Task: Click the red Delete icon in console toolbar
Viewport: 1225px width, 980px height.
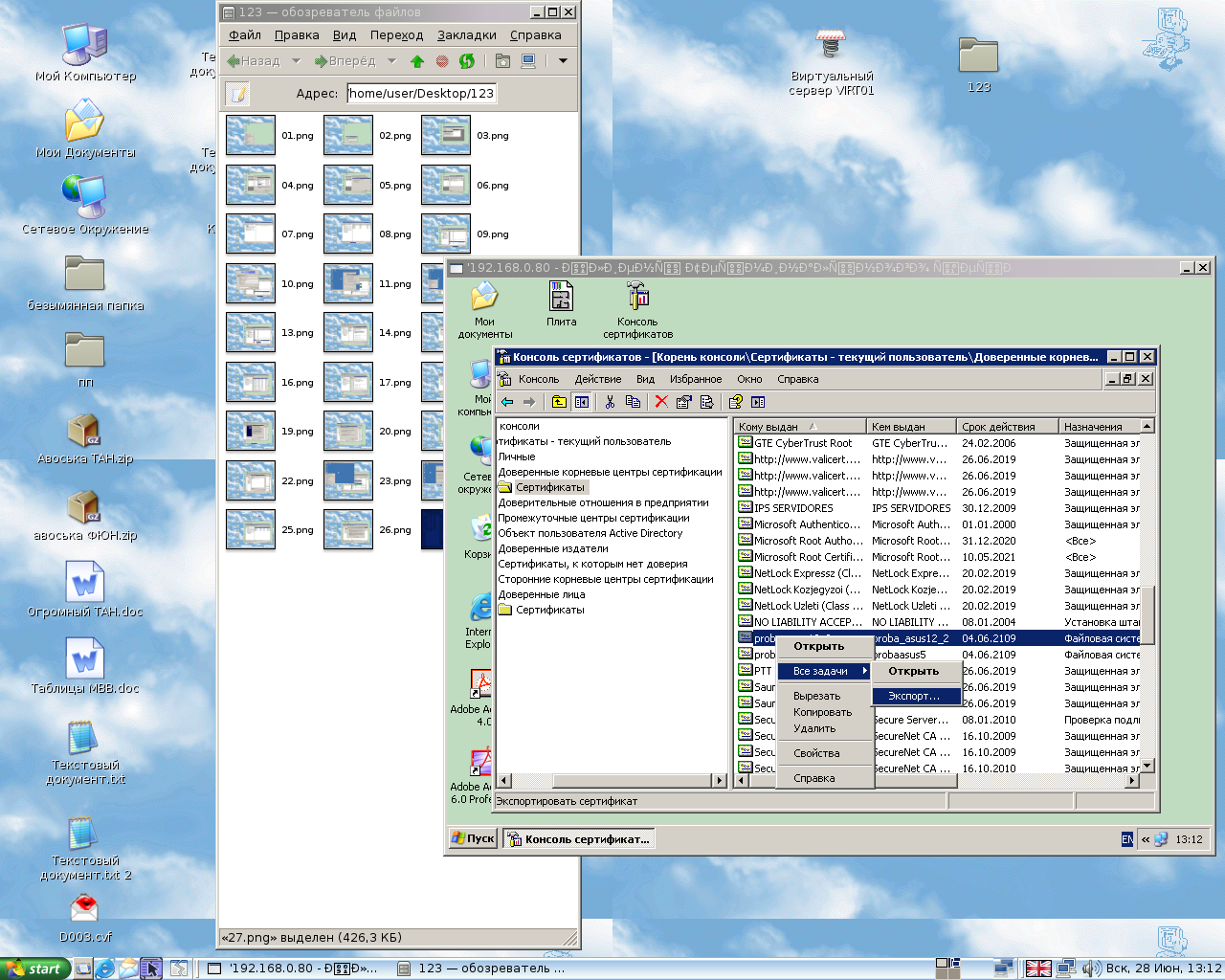Action: coord(660,402)
